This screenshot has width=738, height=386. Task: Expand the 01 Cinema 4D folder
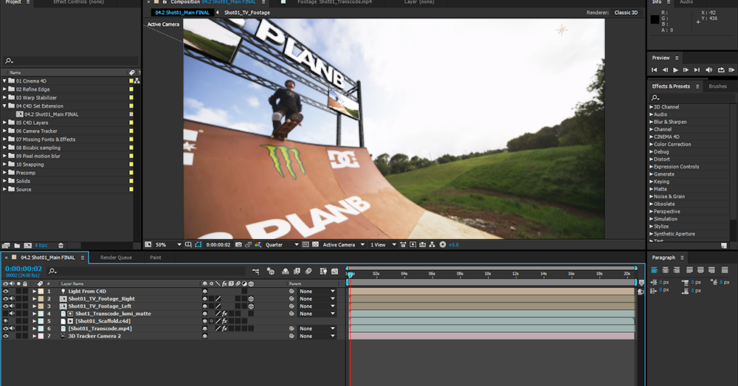tap(5, 81)
